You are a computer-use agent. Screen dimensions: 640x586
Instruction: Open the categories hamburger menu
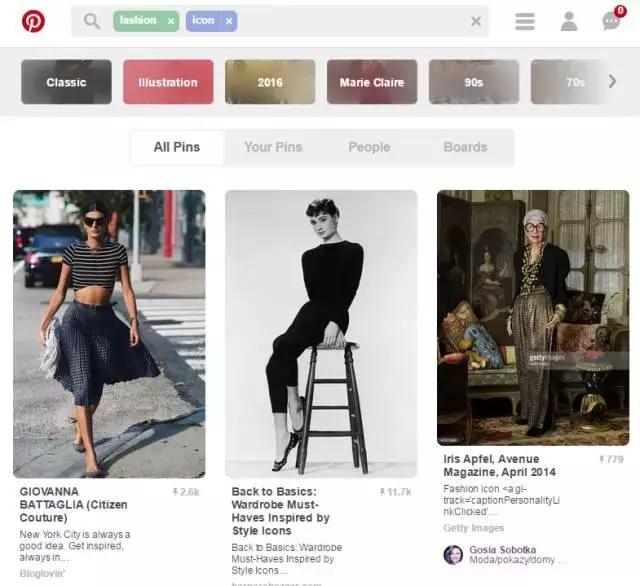coord(525,21)
